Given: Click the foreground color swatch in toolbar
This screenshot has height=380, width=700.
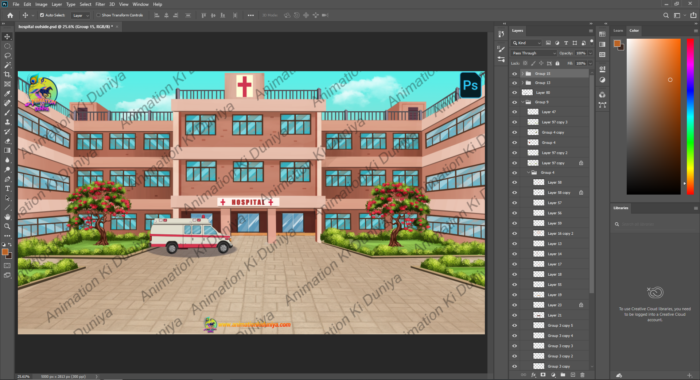Looking at the screenshot, I should (5, 252).
